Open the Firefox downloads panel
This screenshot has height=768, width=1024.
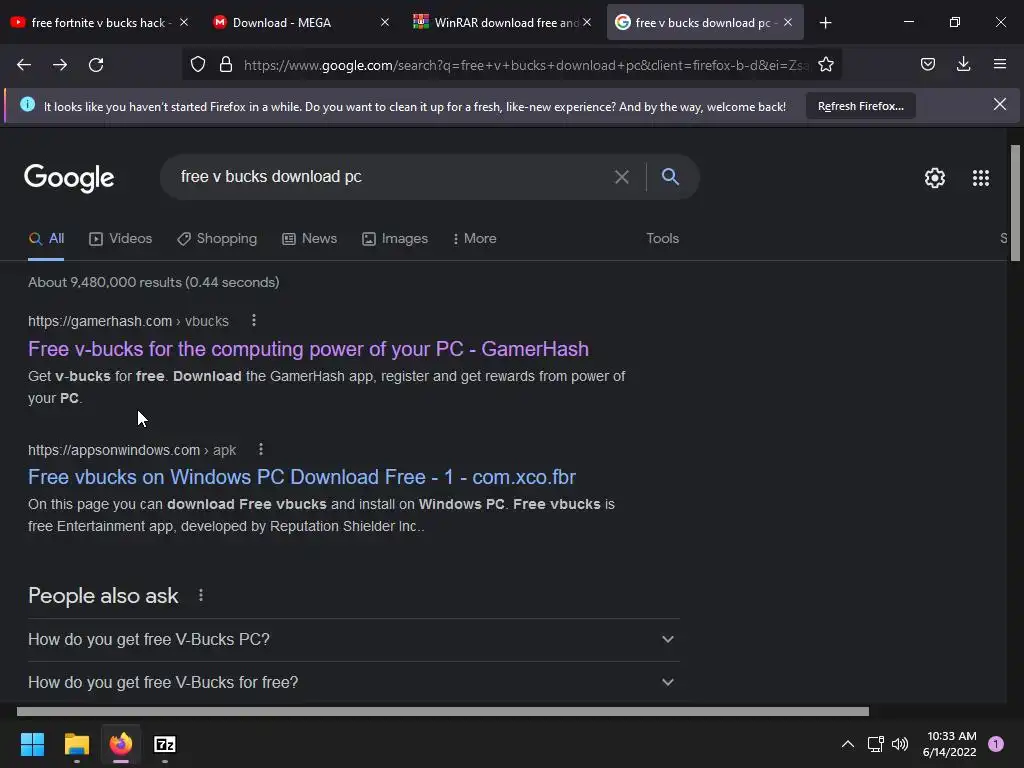[x=963, y=64]
